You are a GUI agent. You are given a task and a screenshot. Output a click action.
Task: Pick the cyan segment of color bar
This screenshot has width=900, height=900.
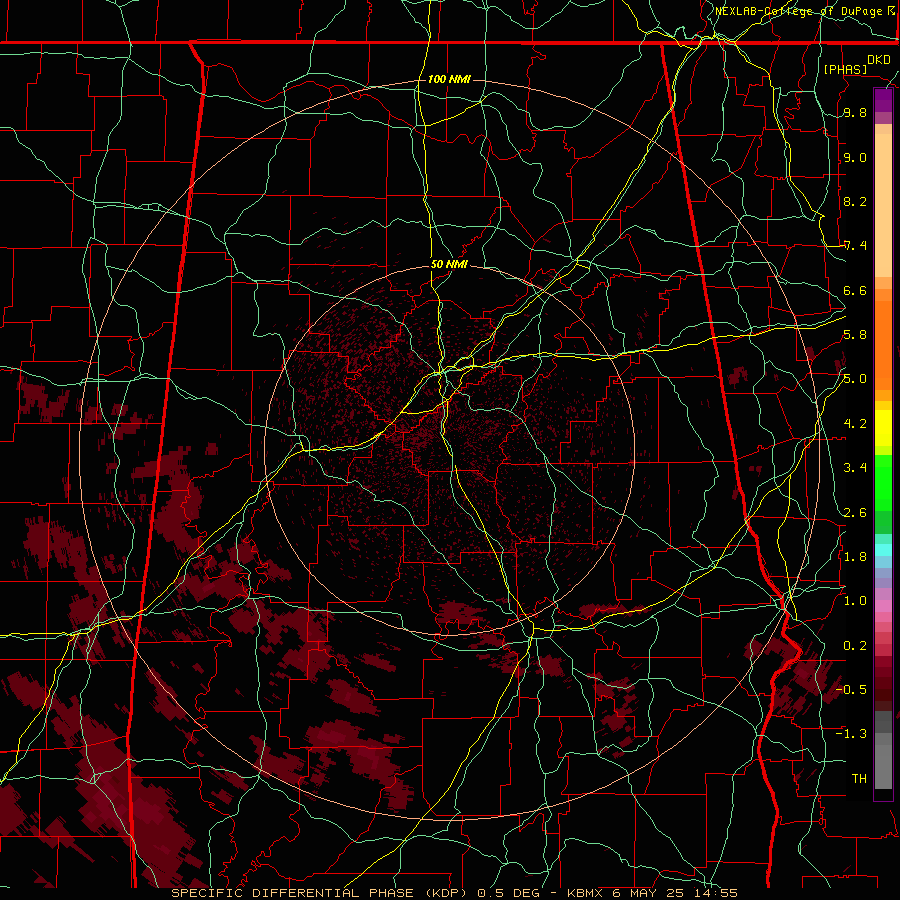[883, 550]
